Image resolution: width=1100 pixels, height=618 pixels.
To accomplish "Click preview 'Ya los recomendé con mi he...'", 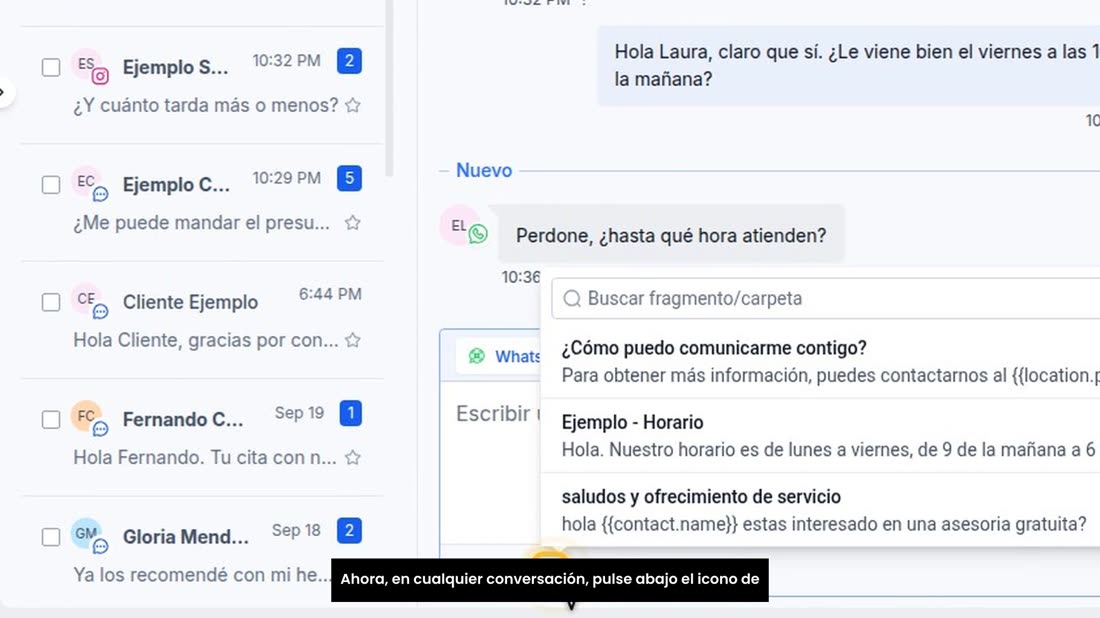I will click(x=202, y=575).
